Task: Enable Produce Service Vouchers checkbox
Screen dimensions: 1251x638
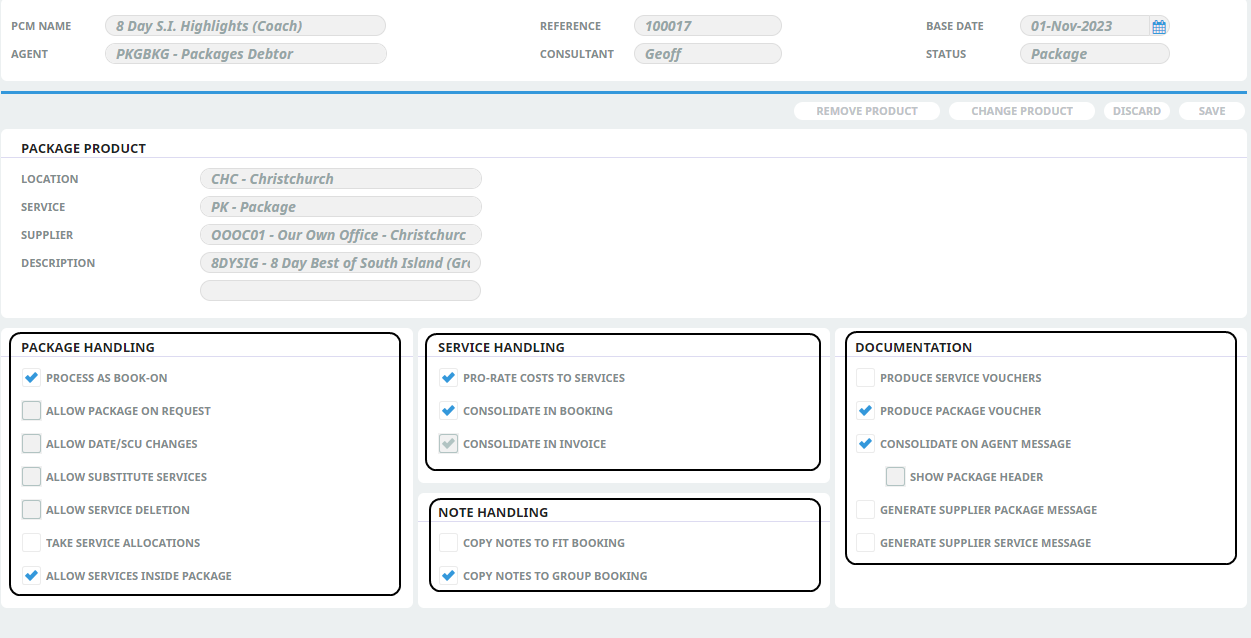Action: click(865, 378)
